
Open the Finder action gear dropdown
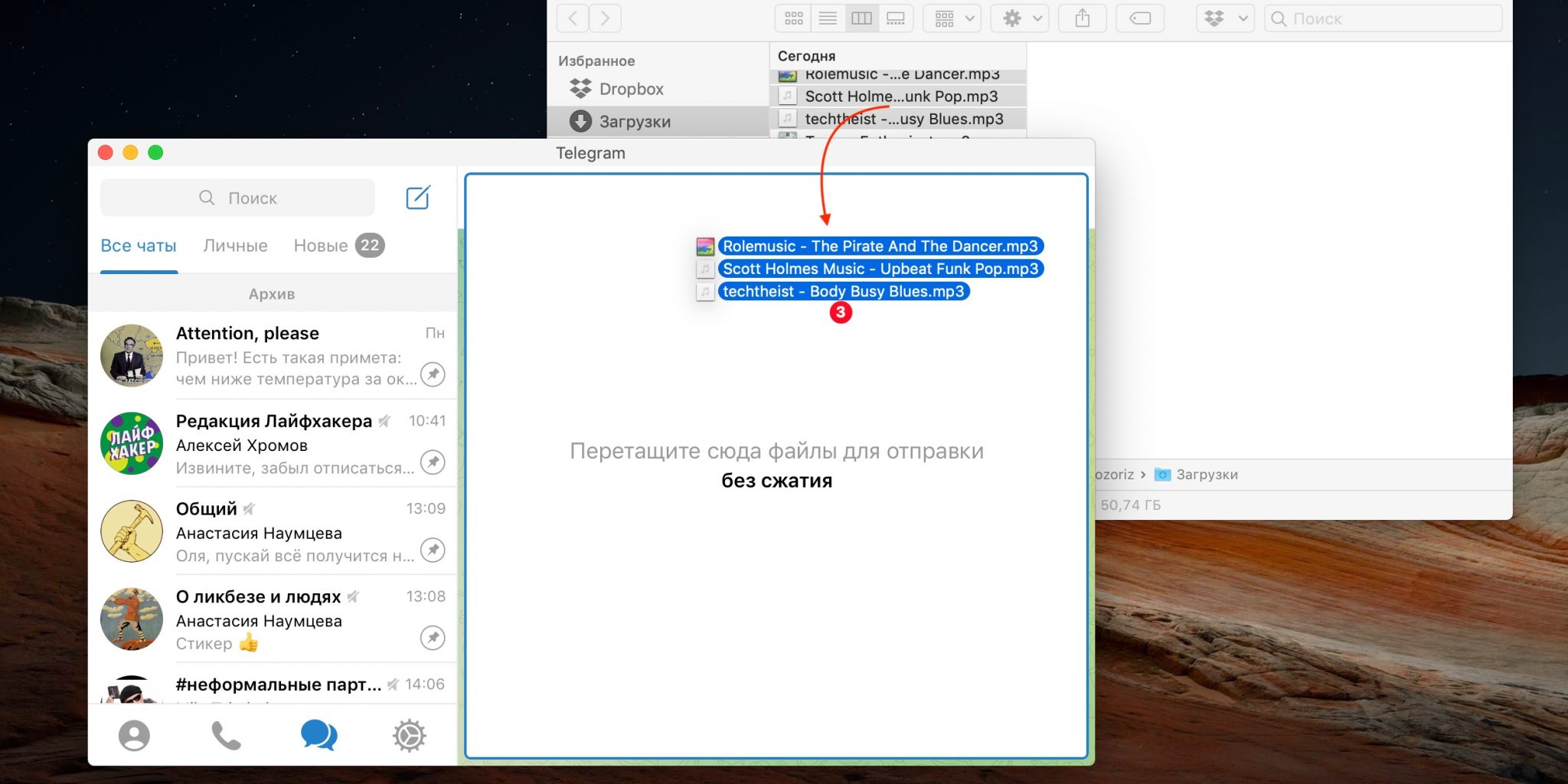point(1020,18)
